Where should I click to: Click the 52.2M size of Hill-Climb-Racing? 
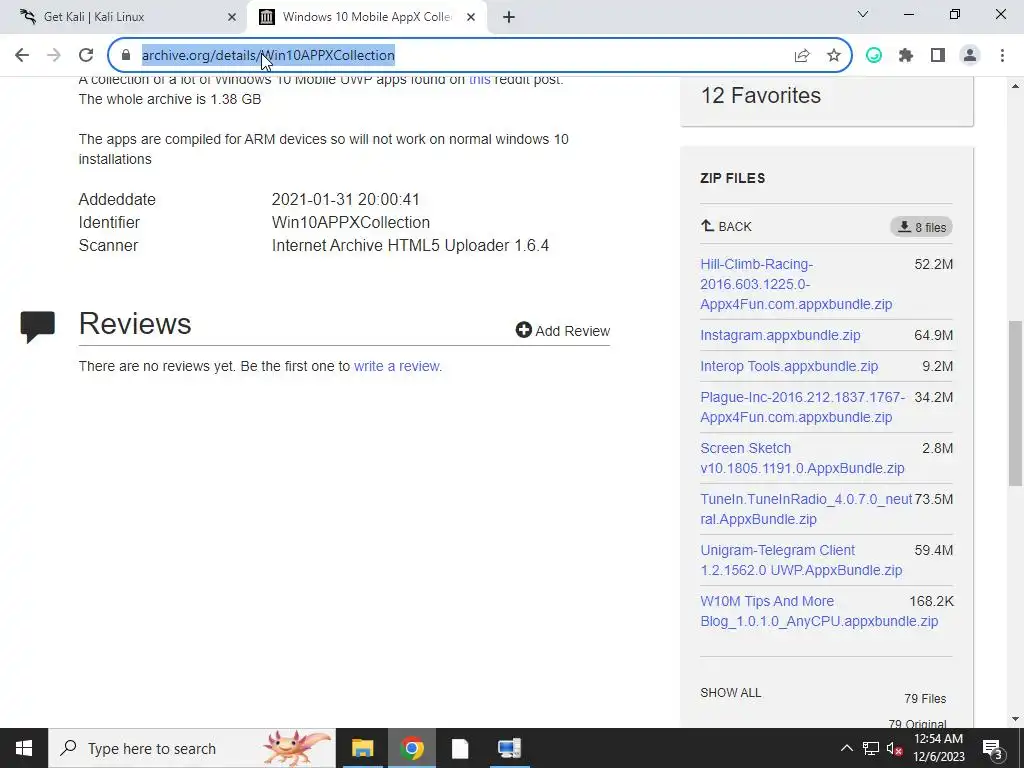coord(934,264)
